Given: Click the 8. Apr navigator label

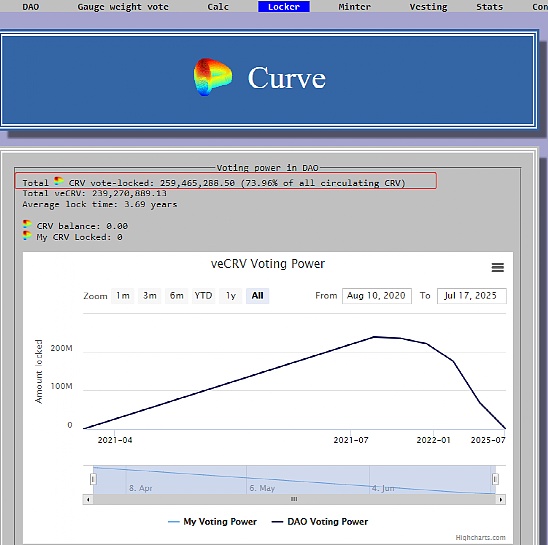Looking at the screenshot, I should [140, 488].
